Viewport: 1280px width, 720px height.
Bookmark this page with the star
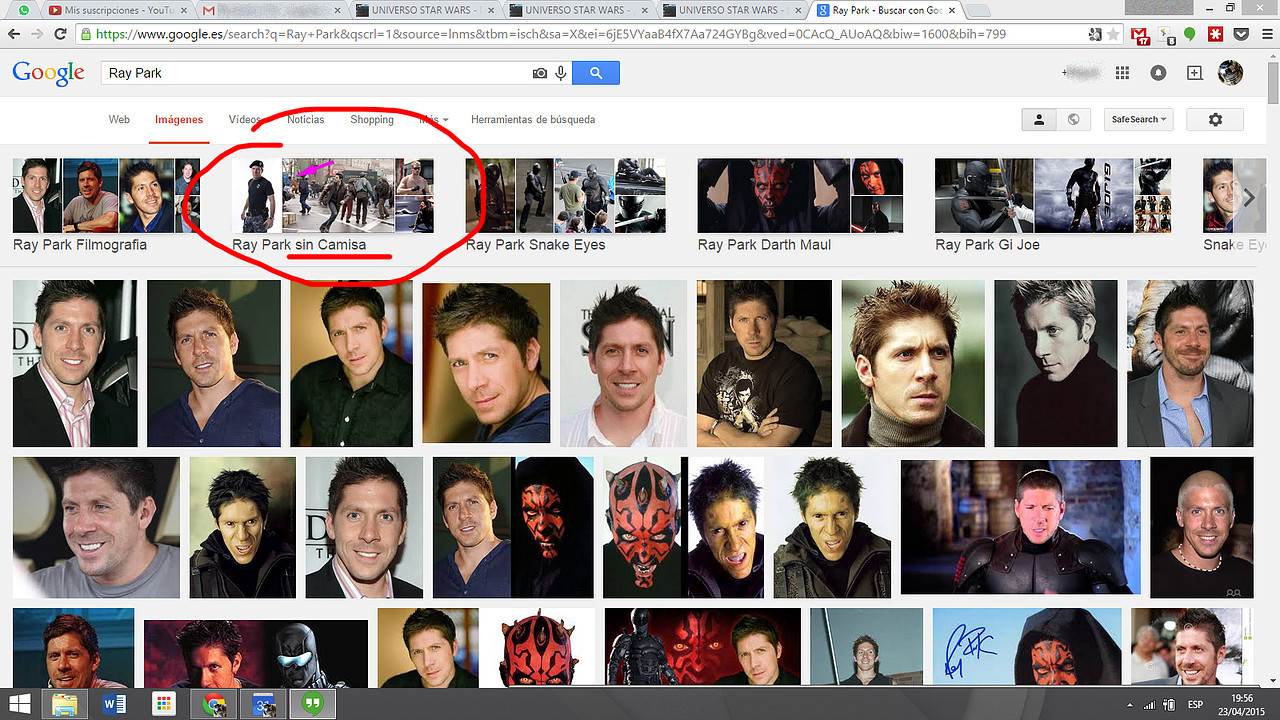pyautogui.click(x=1114, y=34)
